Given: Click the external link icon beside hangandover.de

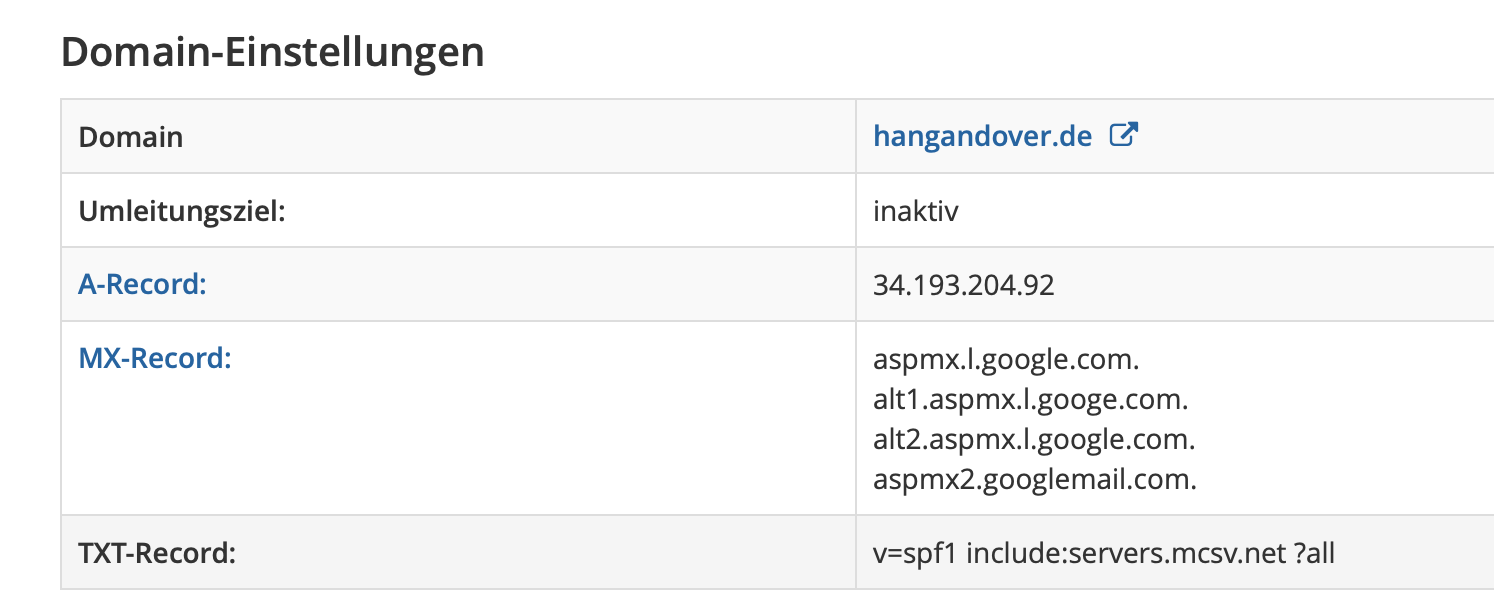Looking at the screenshot, I should click(1124, 135).
